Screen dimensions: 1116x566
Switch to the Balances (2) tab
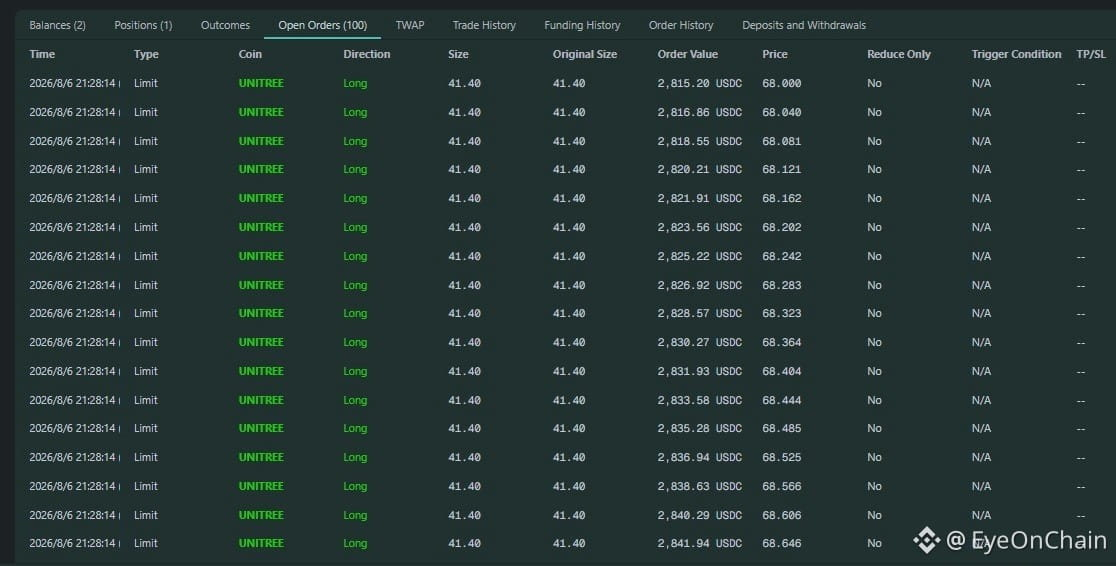pyautogui.click(x=58, y=25)
